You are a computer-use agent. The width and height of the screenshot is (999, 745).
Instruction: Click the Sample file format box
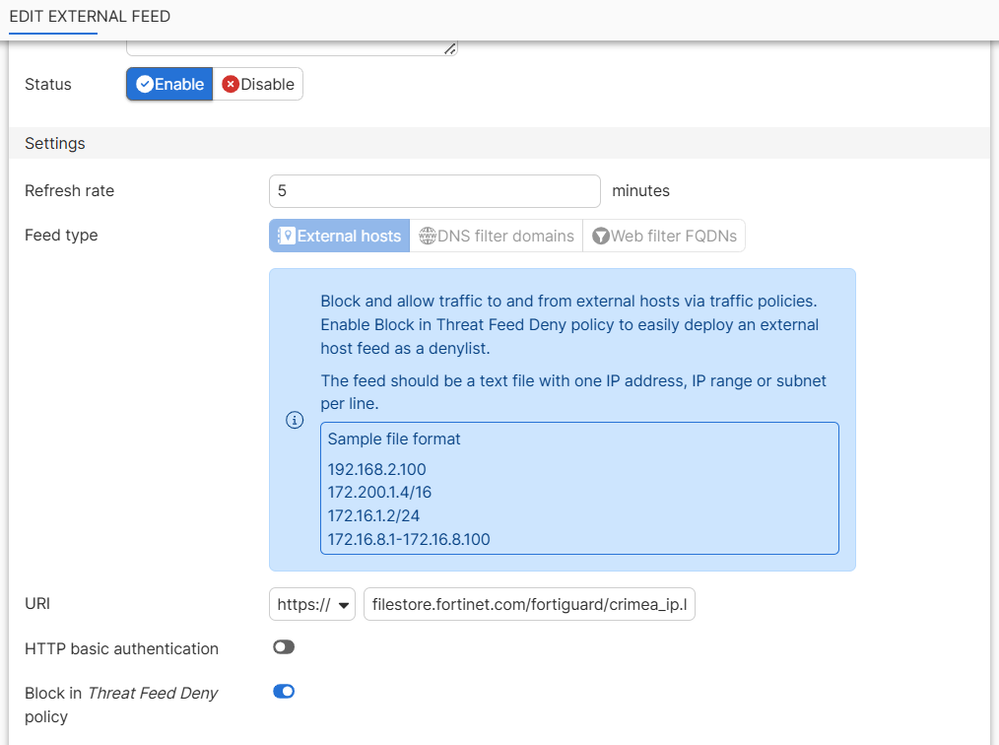tap(579, 488)
